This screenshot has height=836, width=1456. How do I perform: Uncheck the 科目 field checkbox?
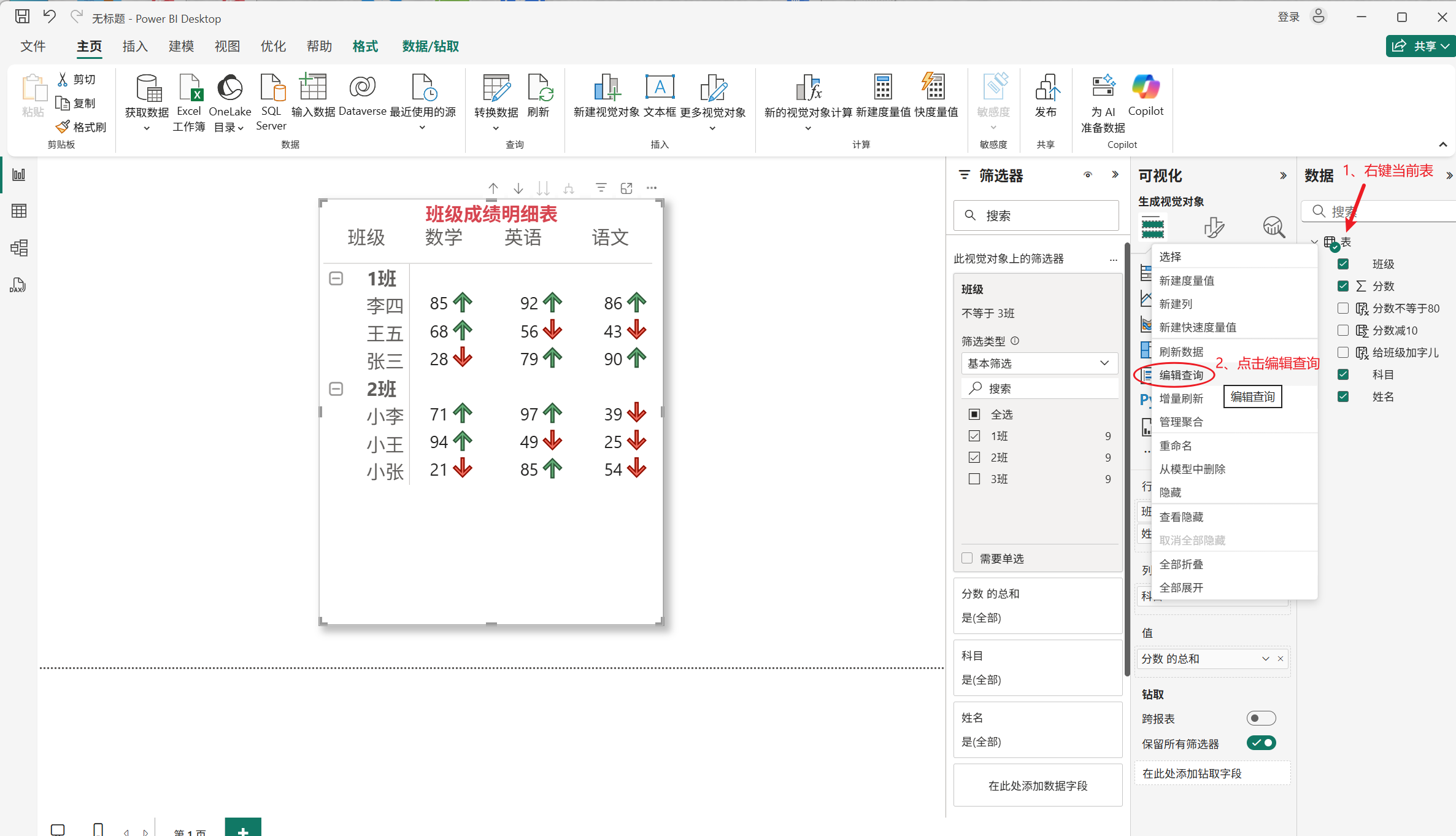tap(1343, 374)
